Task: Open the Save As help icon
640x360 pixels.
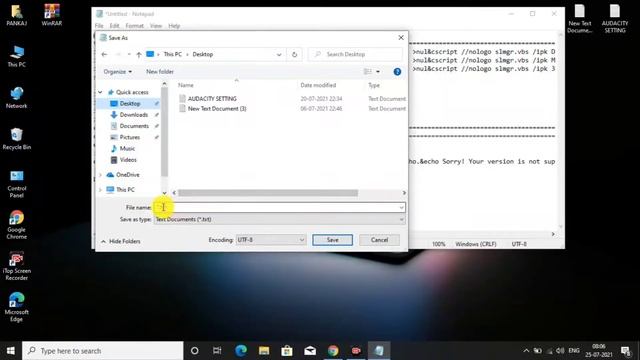Action: click(397, 72)
